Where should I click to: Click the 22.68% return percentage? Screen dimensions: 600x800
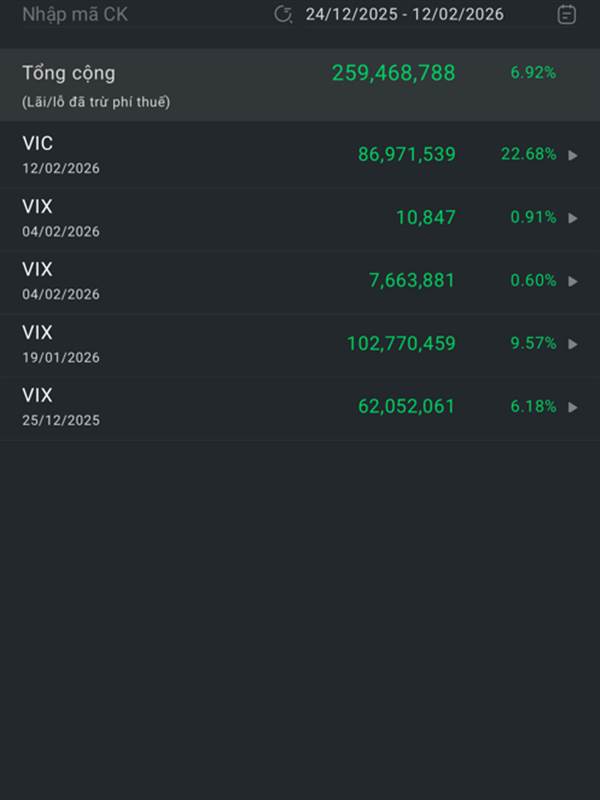[528, 154]
